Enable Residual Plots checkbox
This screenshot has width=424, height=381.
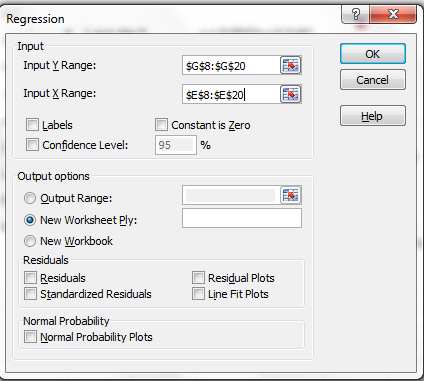(198, 278)
